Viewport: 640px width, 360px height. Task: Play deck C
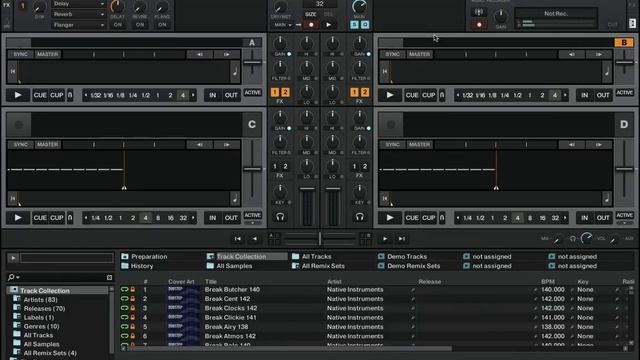[x=18, y=218]
